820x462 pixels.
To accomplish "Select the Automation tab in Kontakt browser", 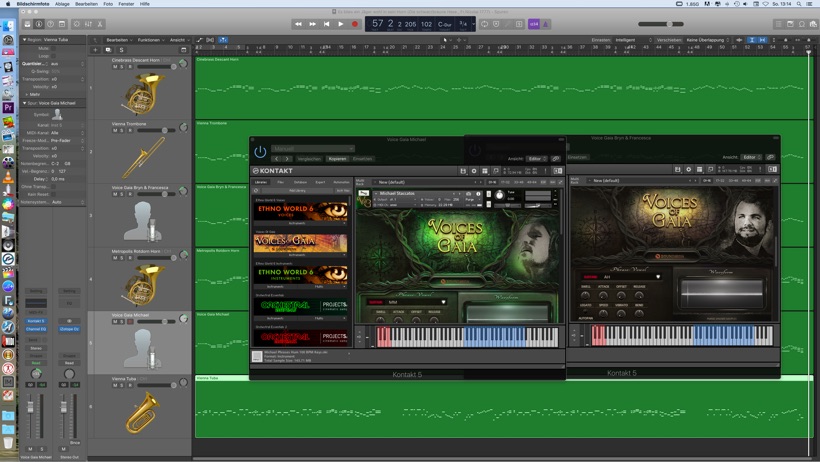I will 341,182.
